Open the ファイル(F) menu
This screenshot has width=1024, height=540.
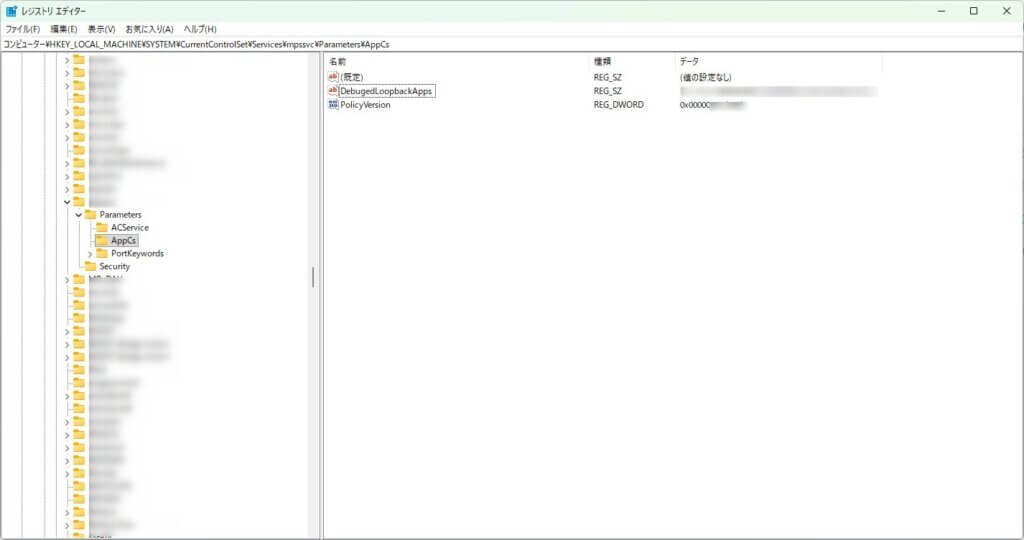pos(22,29)
